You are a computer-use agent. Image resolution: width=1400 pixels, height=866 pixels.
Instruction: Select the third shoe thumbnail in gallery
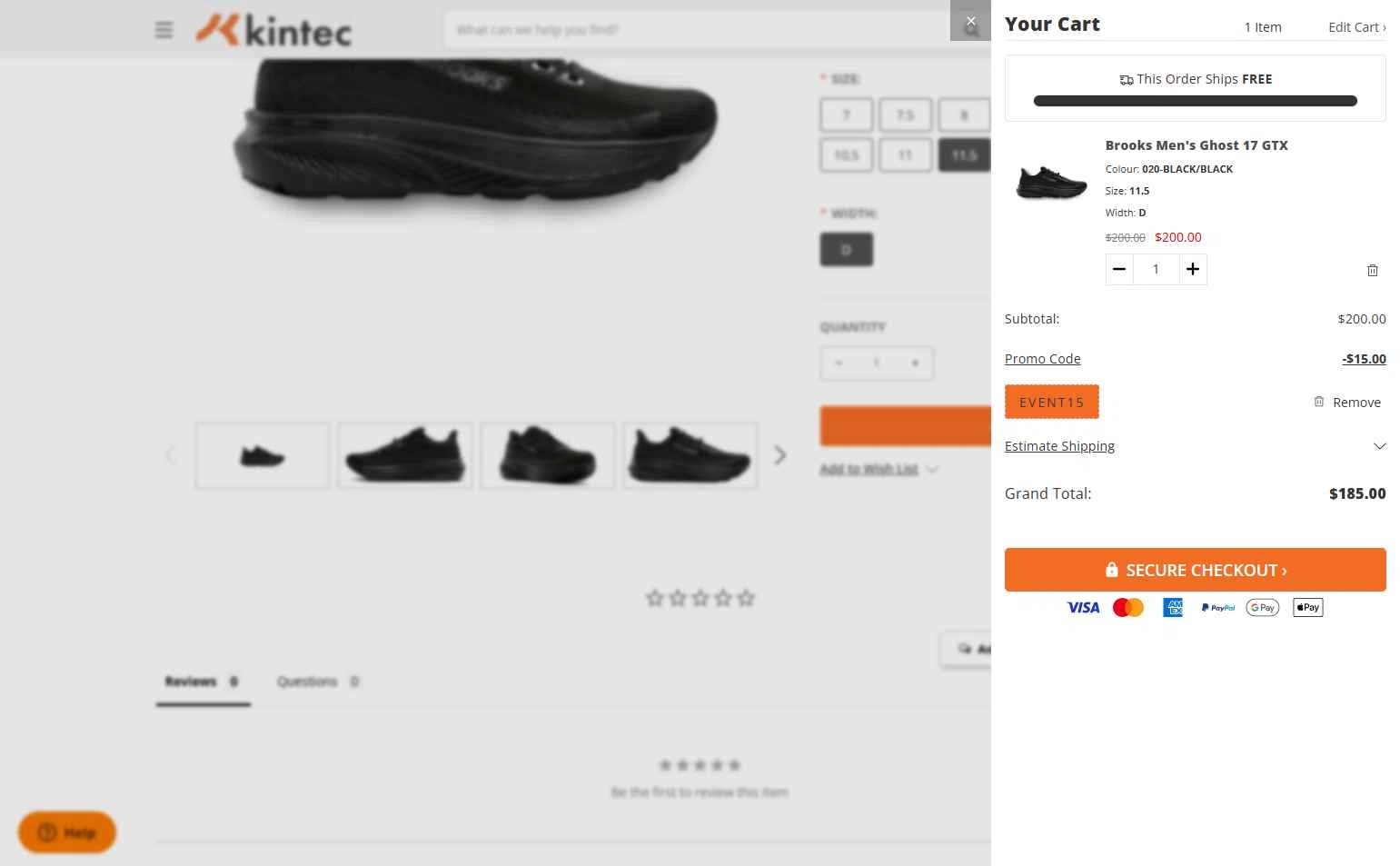tap(548, 455)
